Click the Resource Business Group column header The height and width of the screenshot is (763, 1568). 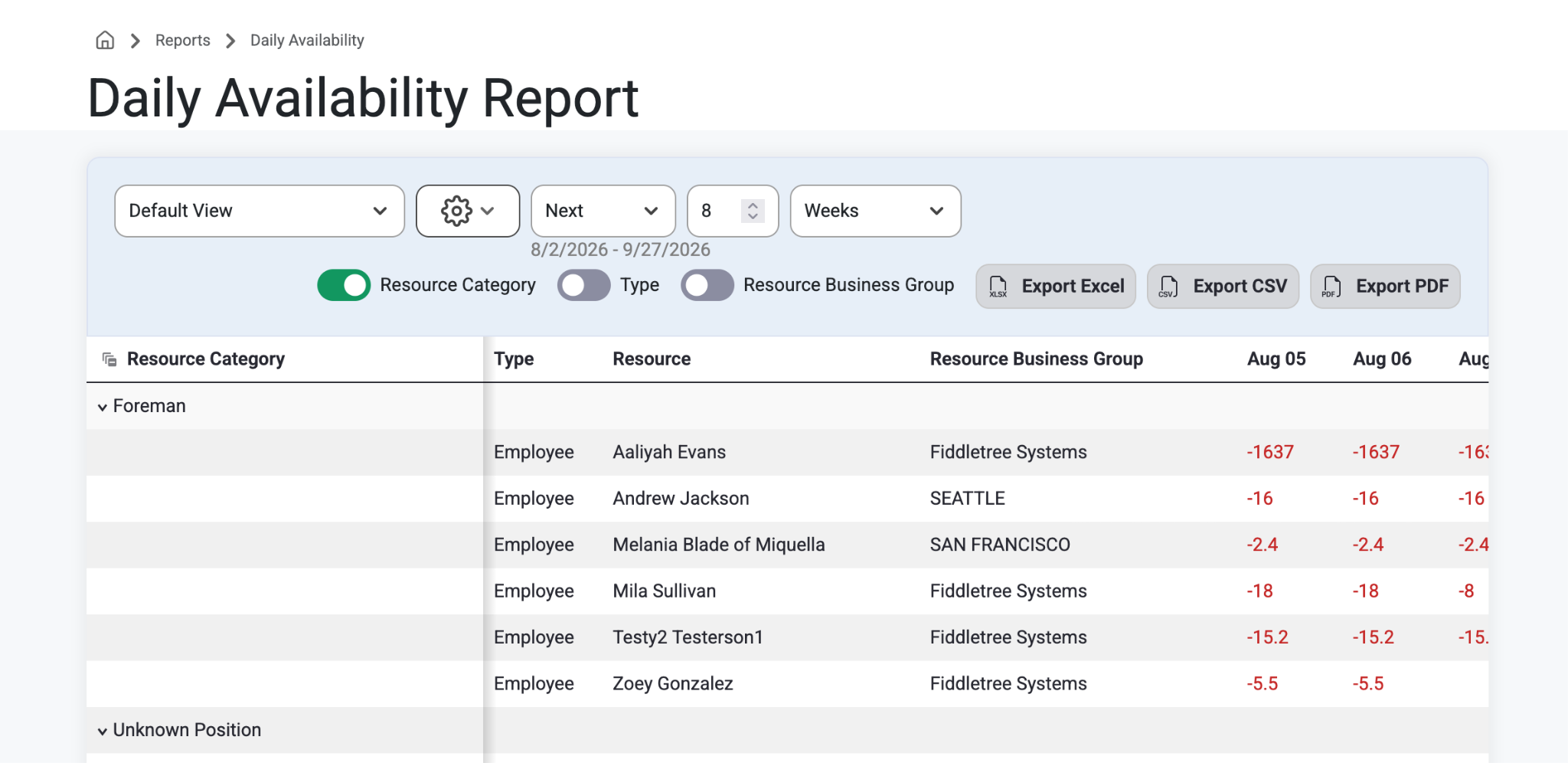(1036, 359)
